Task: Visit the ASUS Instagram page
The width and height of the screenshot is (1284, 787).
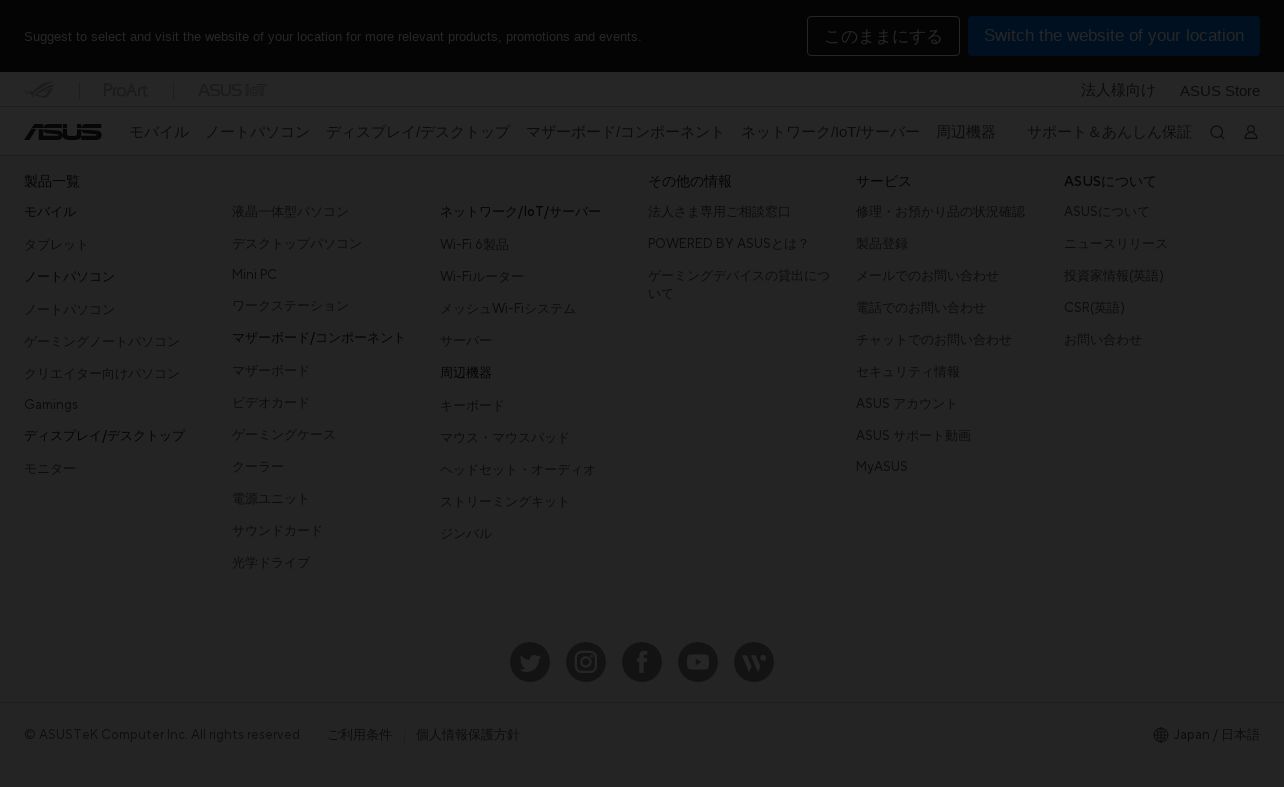Action: (586, 662)
